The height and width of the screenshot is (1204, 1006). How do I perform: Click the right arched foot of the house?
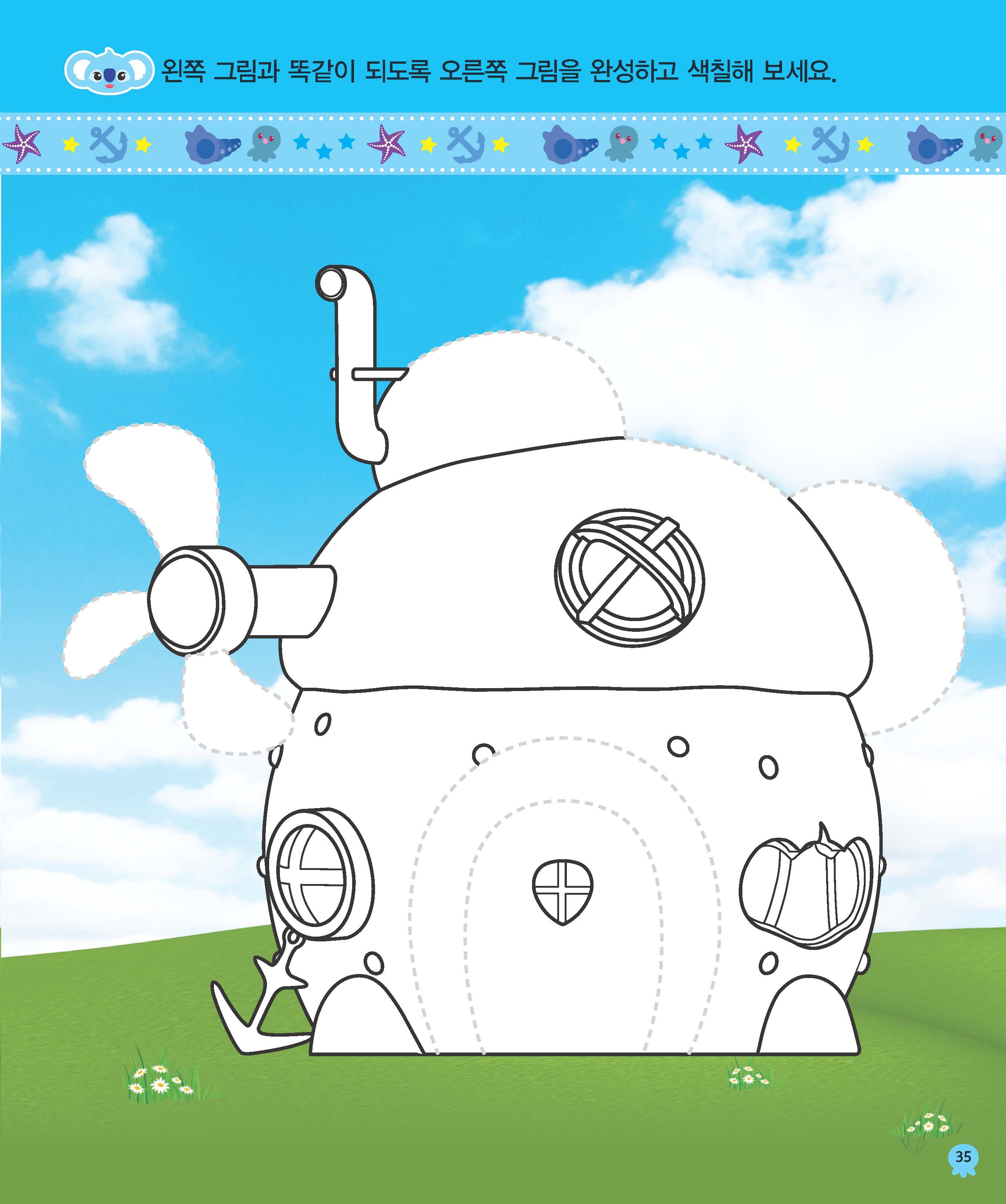[808, 1015]
